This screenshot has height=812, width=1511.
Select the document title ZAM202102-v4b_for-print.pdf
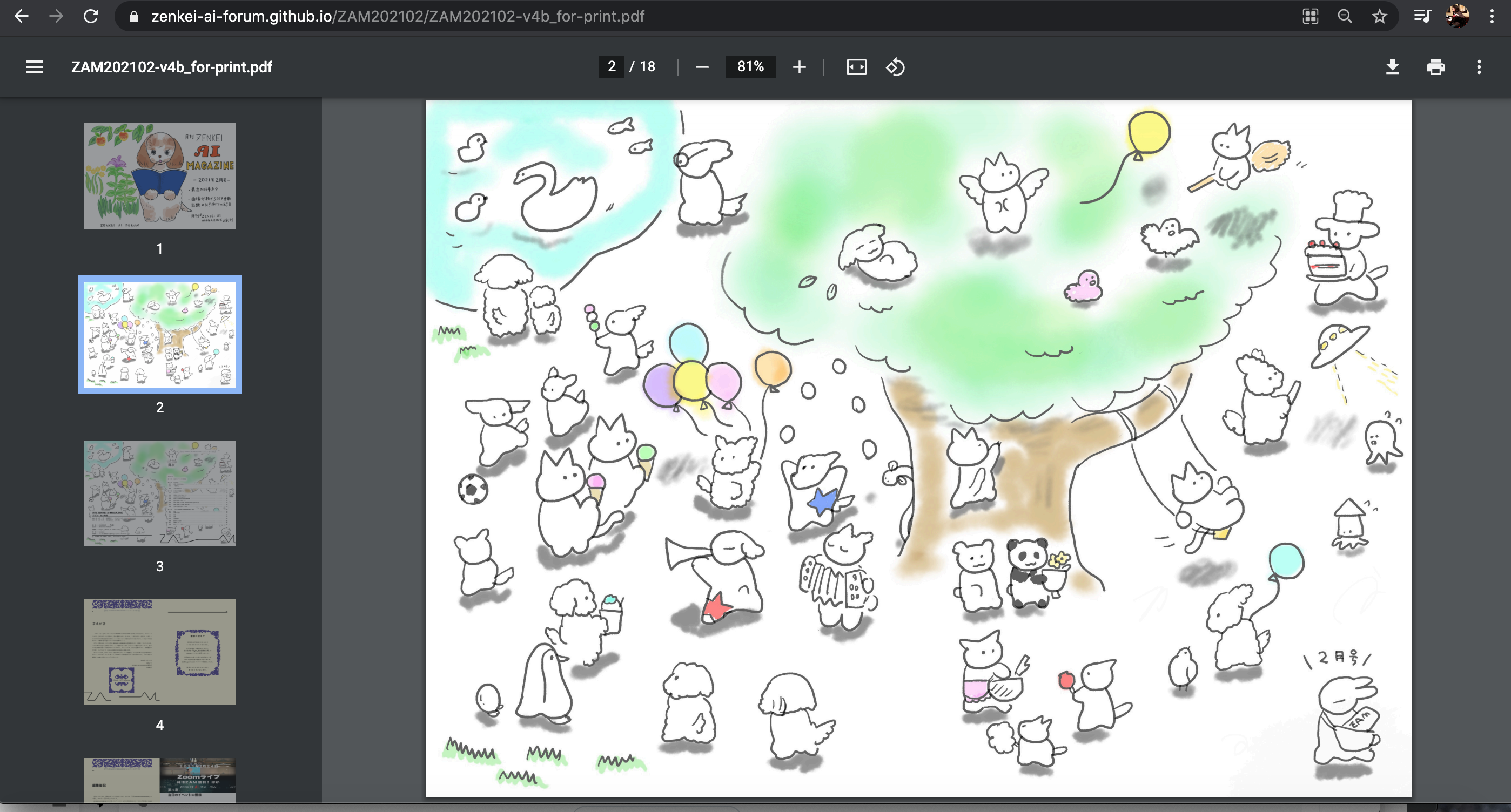pos(171,67)
